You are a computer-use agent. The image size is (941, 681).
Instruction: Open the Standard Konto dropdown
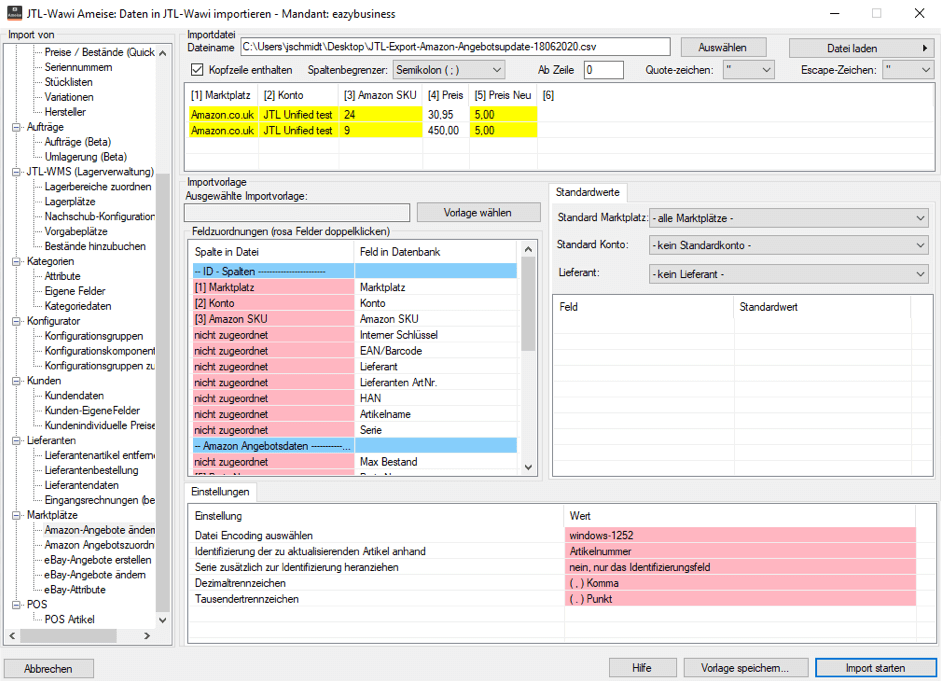(789, 245)
